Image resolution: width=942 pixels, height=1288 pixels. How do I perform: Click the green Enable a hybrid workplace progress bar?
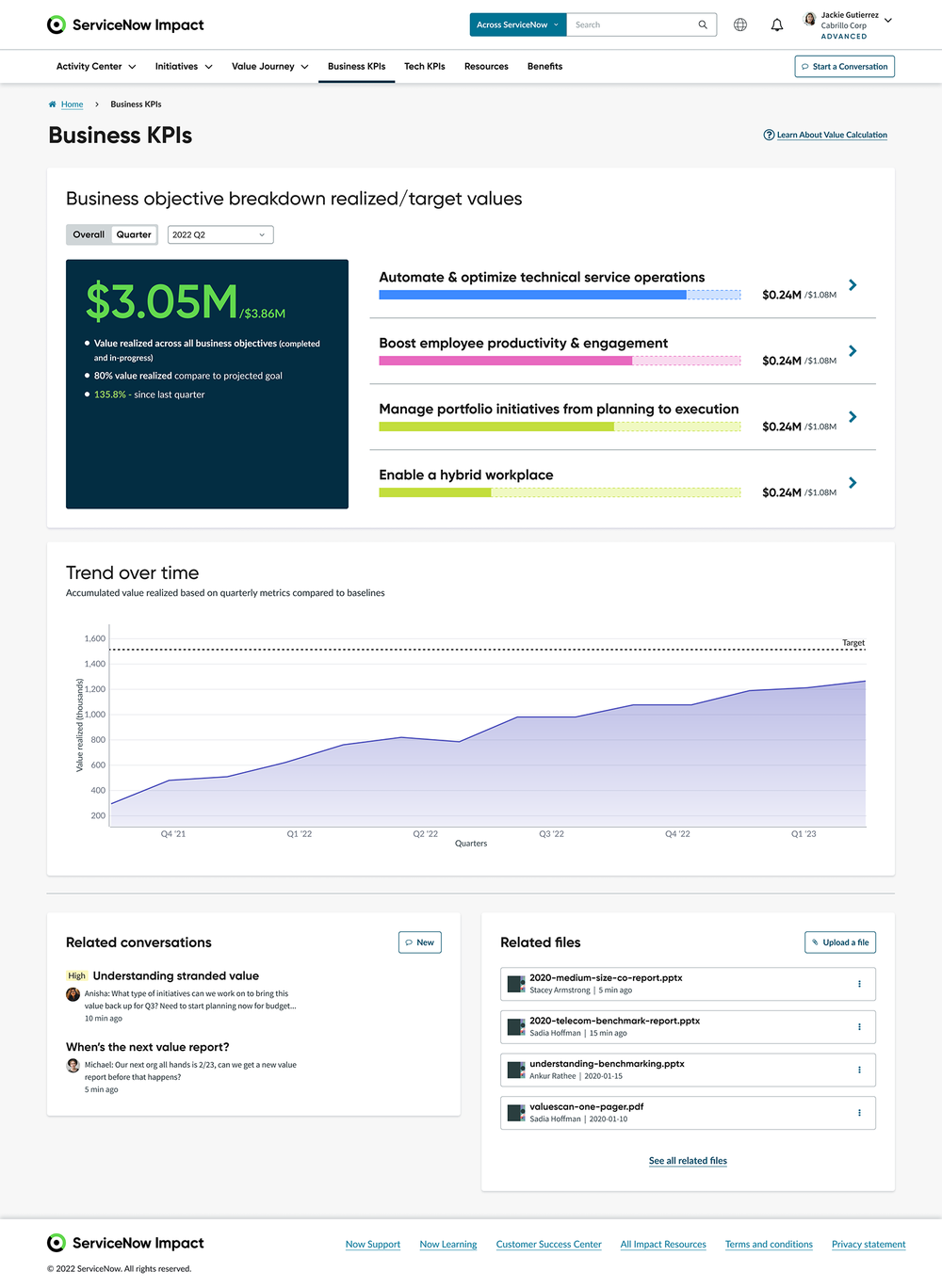click(560, 492)
